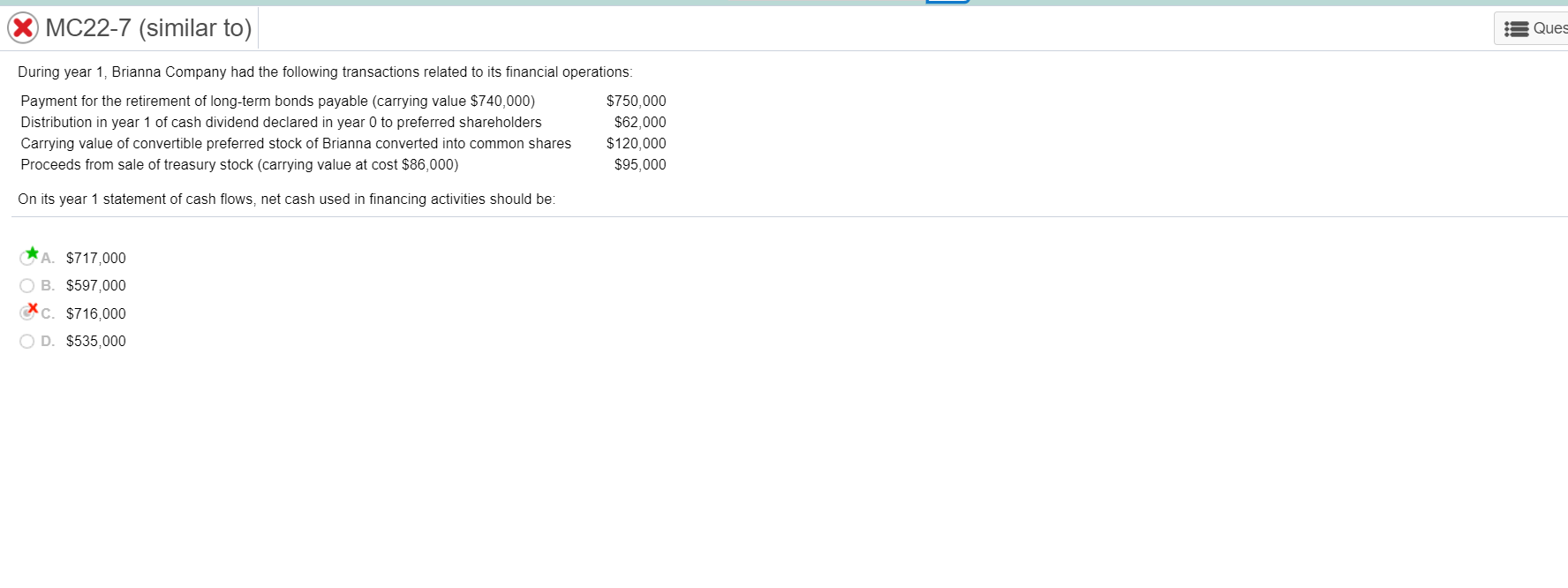This screenshot has width=1568, height=588.
Task: Click the 'net cash used in financing' question
Action: 286,200
